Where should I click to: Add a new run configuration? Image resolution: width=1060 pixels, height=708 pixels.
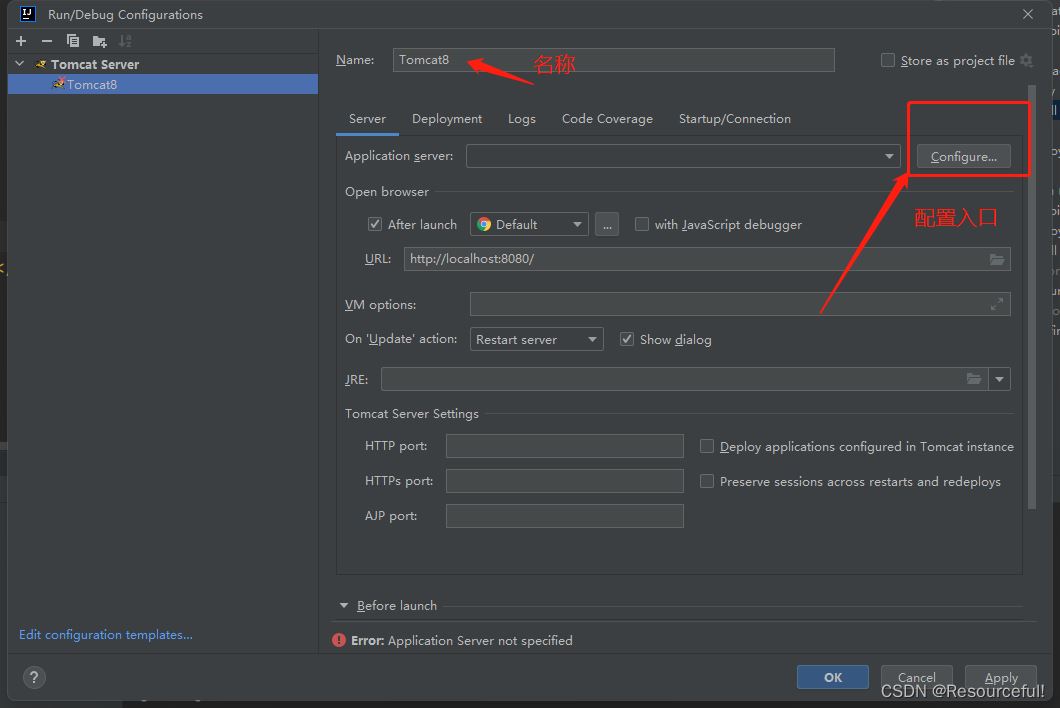(21, 41)
